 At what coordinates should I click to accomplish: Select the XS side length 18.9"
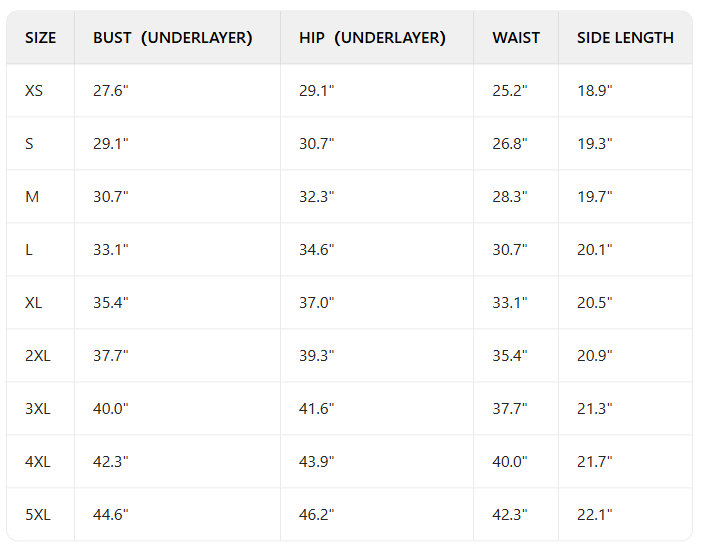[x=595, y=91]
